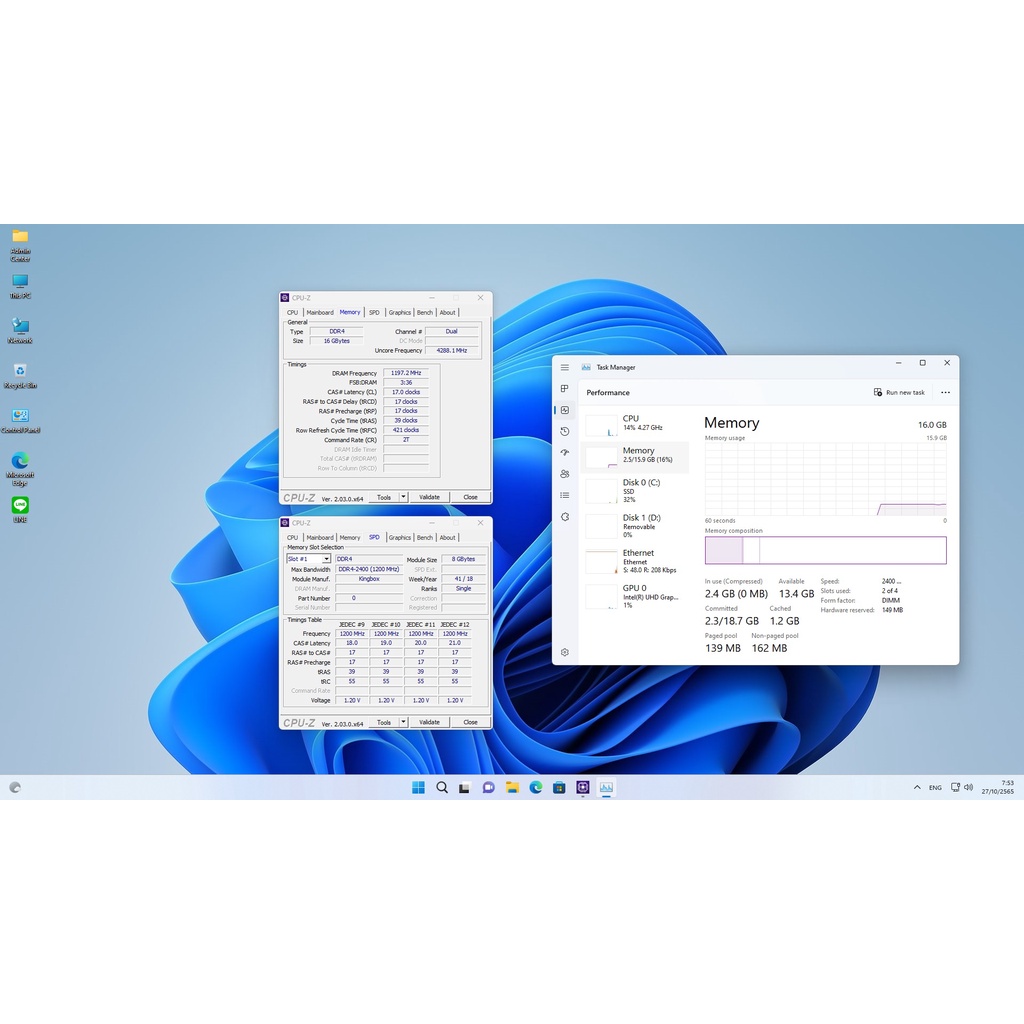Open Users page in Task Manager sidebar
The image size is (1024, 1024).
(x=565, y=474)
